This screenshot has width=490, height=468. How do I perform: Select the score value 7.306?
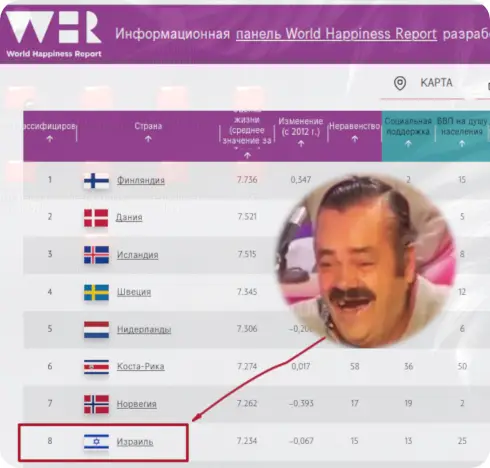[x=247, y=329]
